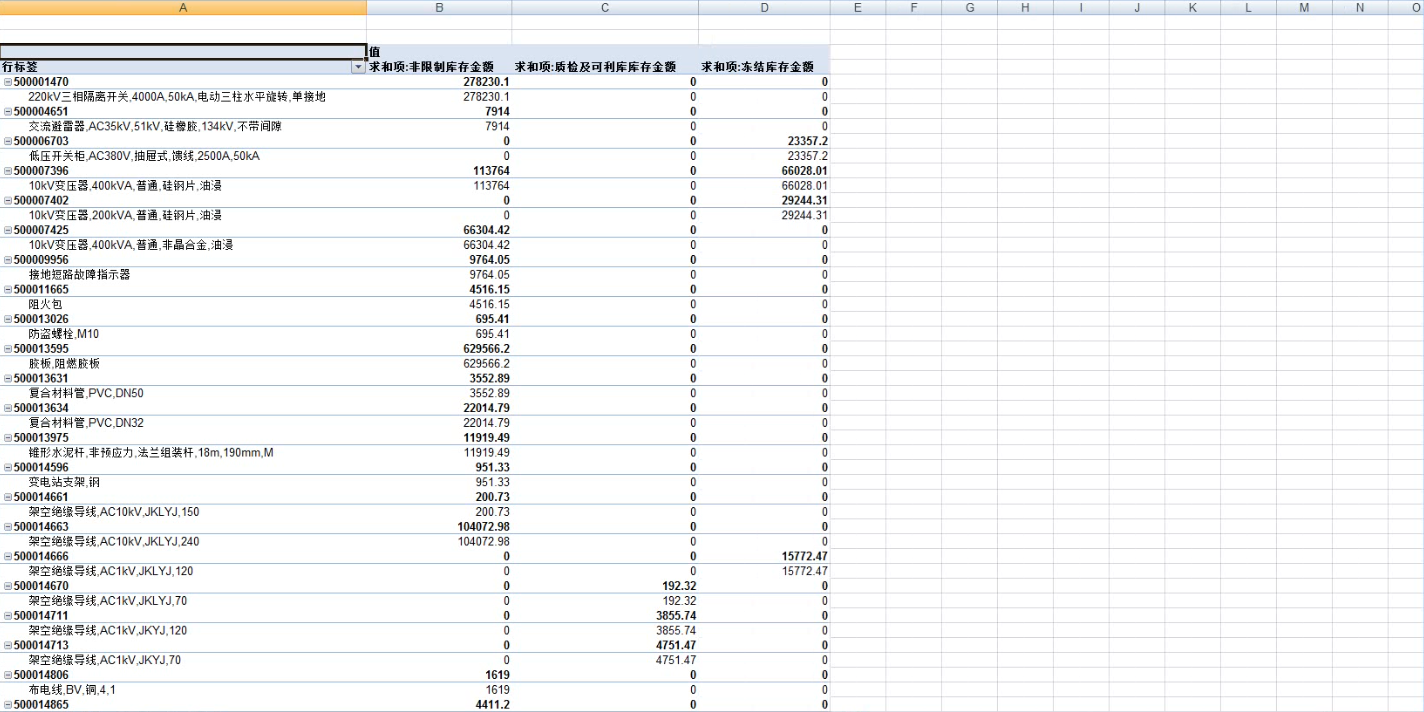Screen dimensions: 1424x712
Task: Select cell with value 629566.2 under 胶板
Action: [482, 364]
